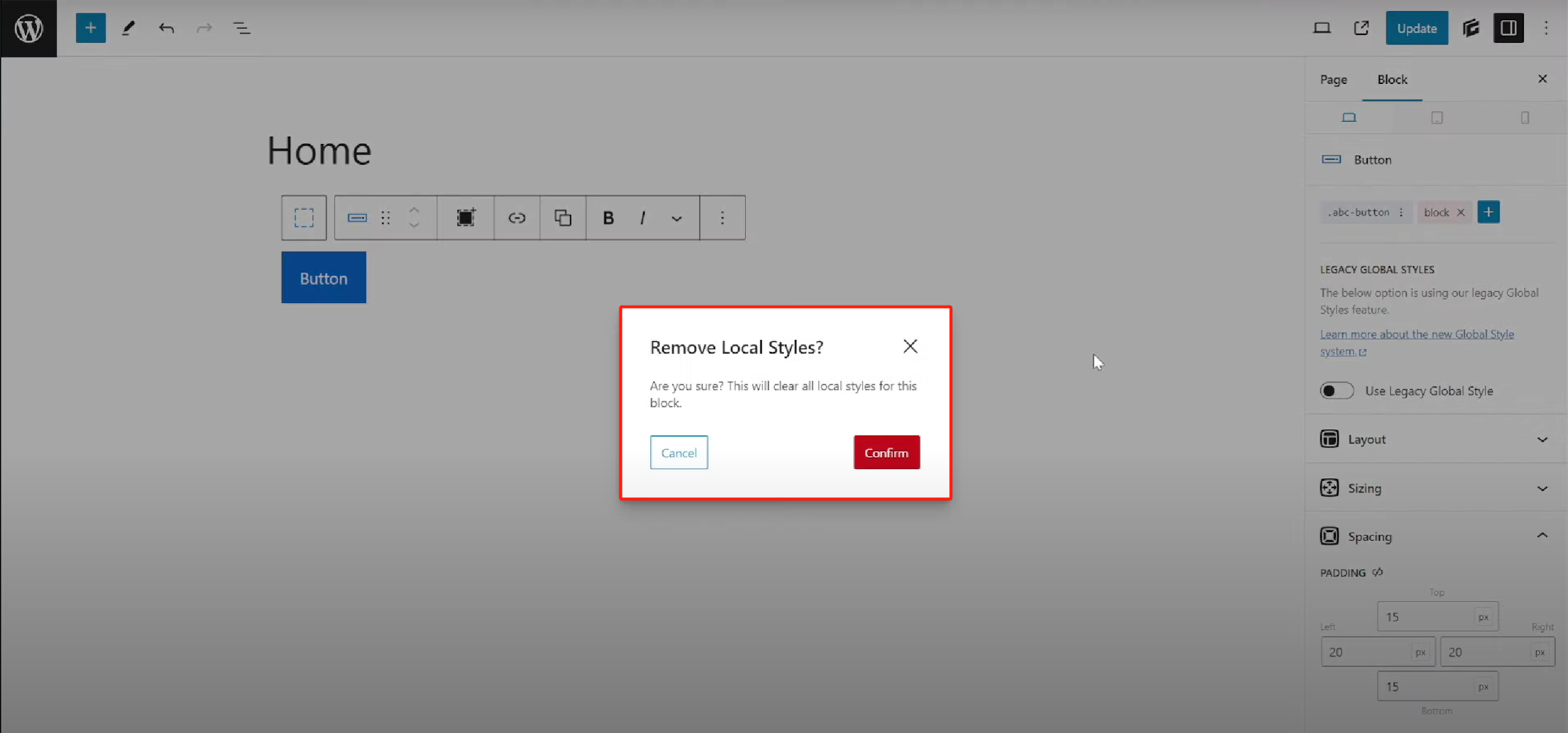
Task: Click the Link icon in the block toolbar
Action: point(517,217)
